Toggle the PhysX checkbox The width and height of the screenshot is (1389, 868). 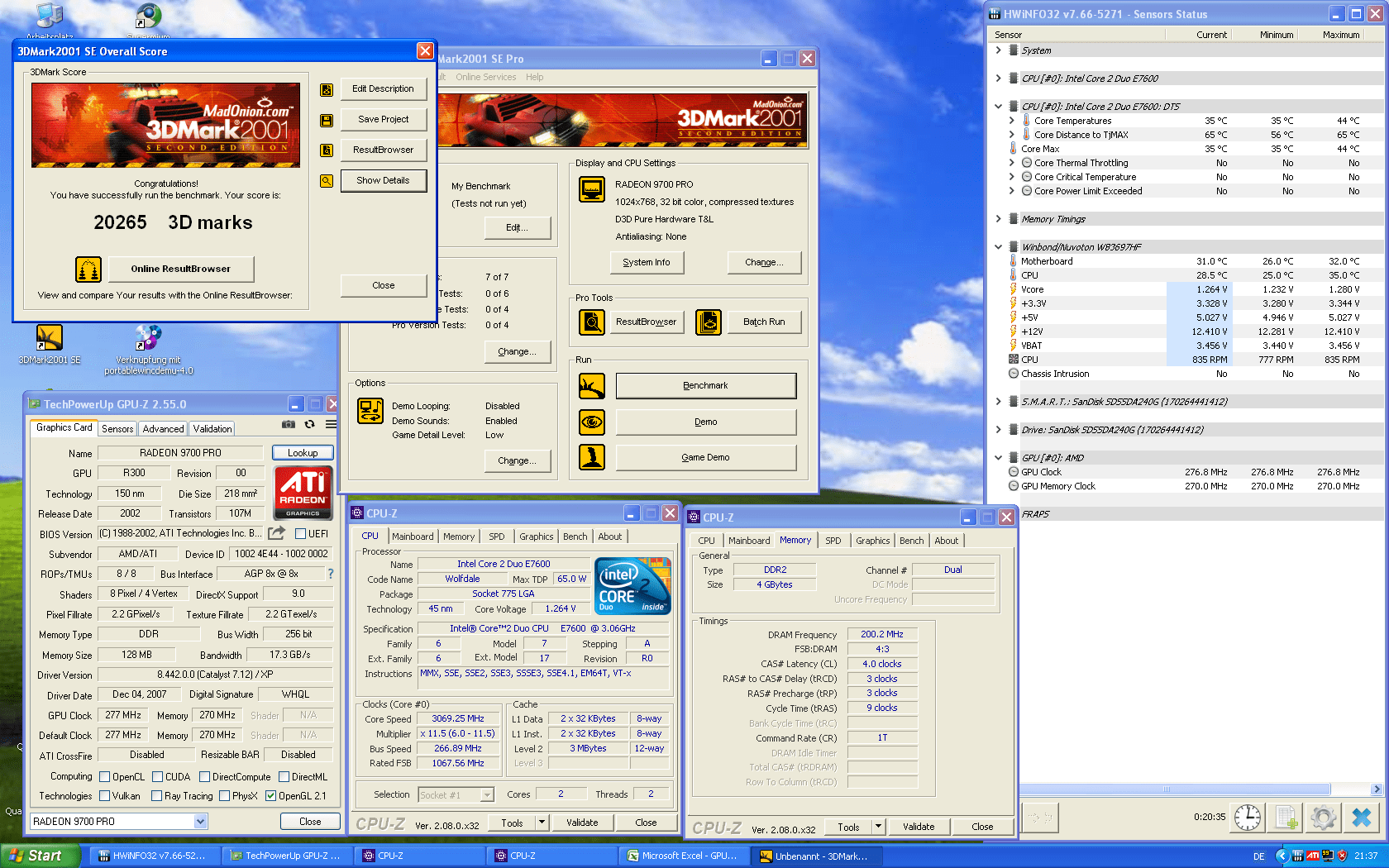tap(224, 796)
